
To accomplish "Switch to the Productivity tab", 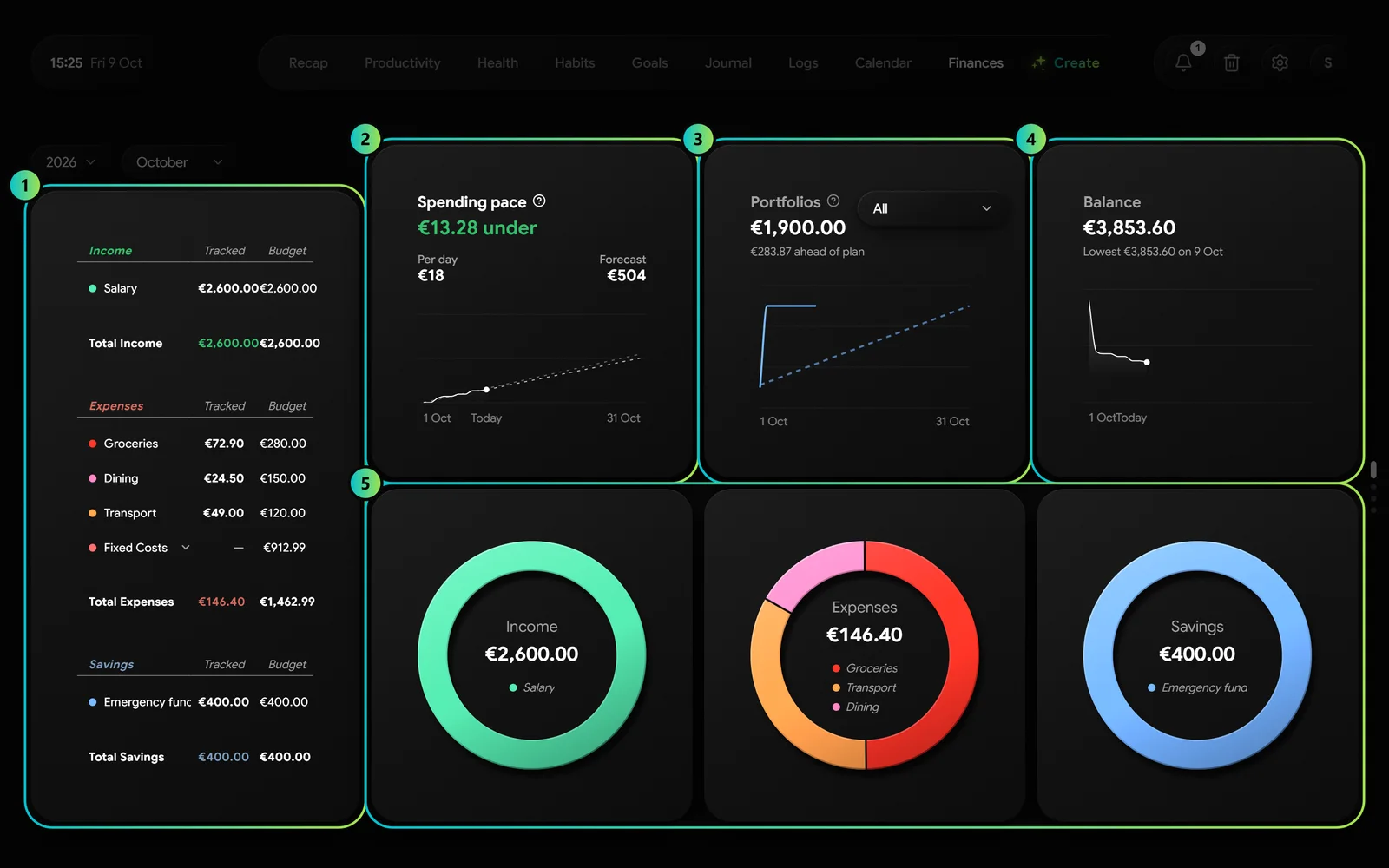I will pyautogui.click(x=402, y=63).
